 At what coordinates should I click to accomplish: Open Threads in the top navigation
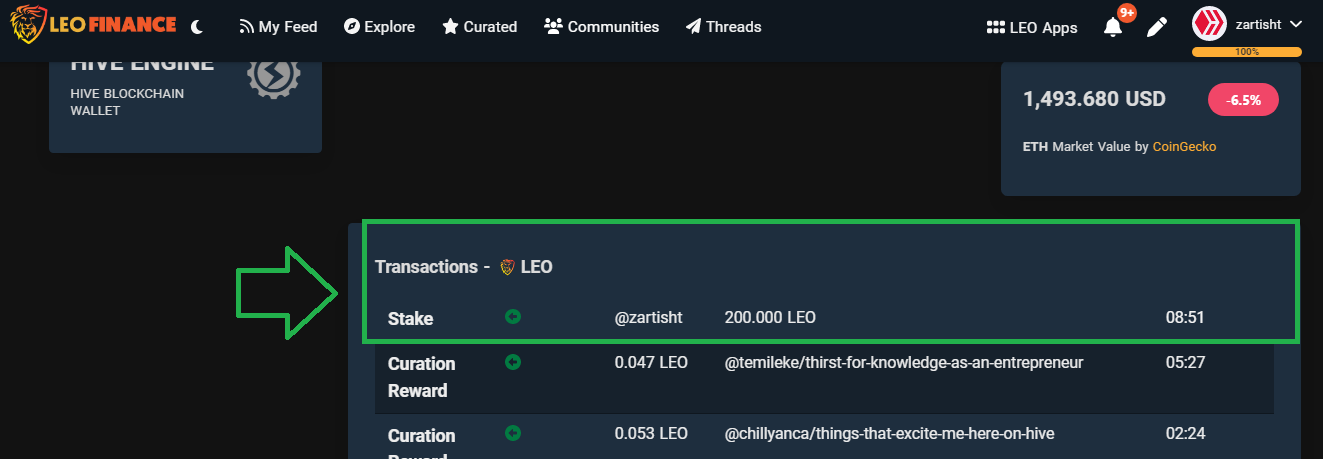point(724,27)
